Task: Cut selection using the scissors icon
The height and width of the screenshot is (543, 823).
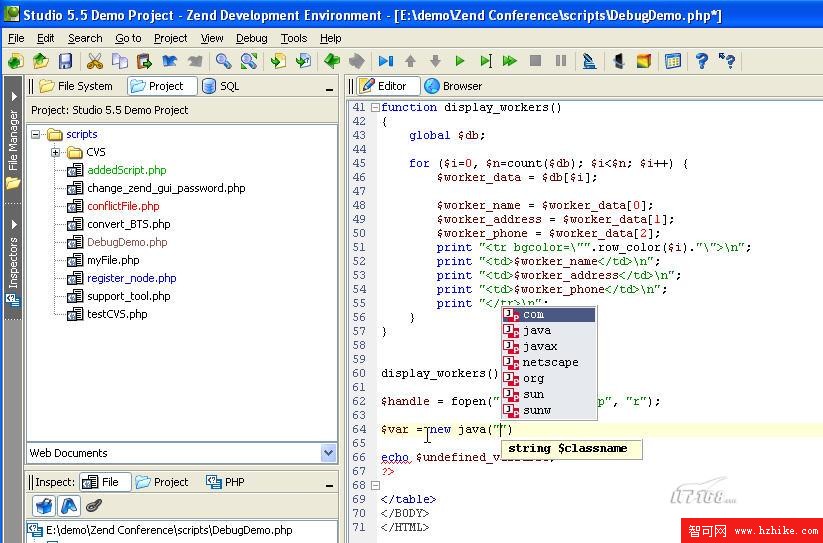Action: [94, 61]
